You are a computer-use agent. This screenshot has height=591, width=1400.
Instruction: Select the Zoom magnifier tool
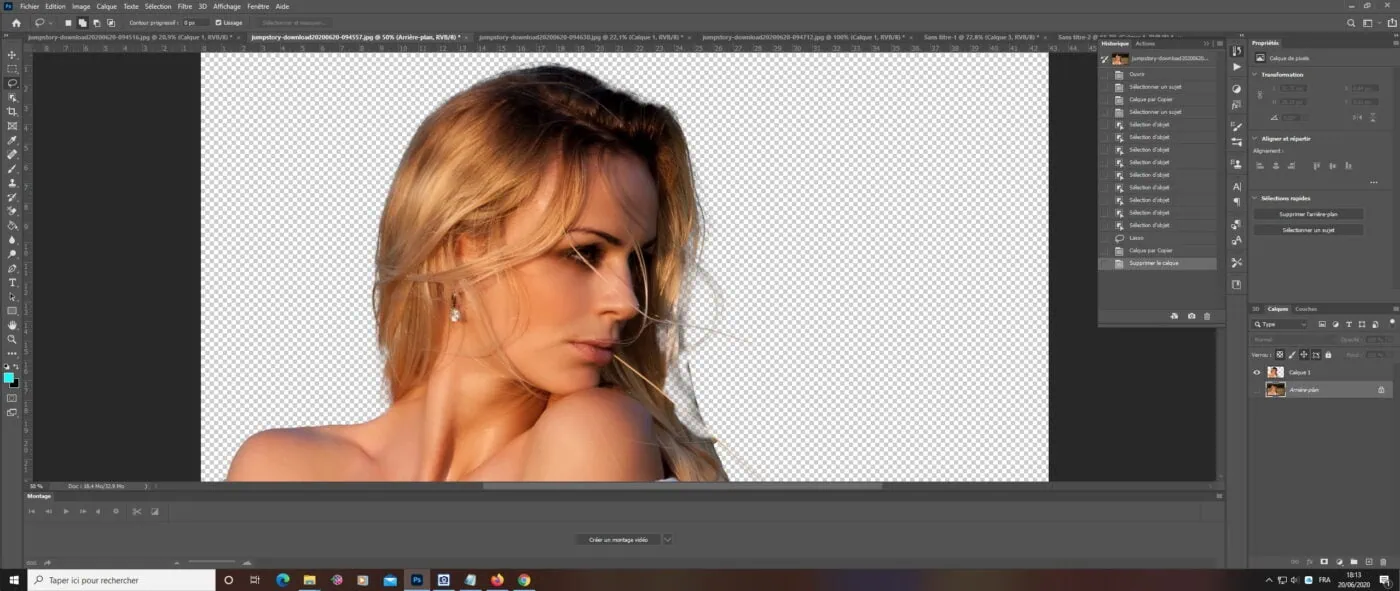tap(12, 339)
